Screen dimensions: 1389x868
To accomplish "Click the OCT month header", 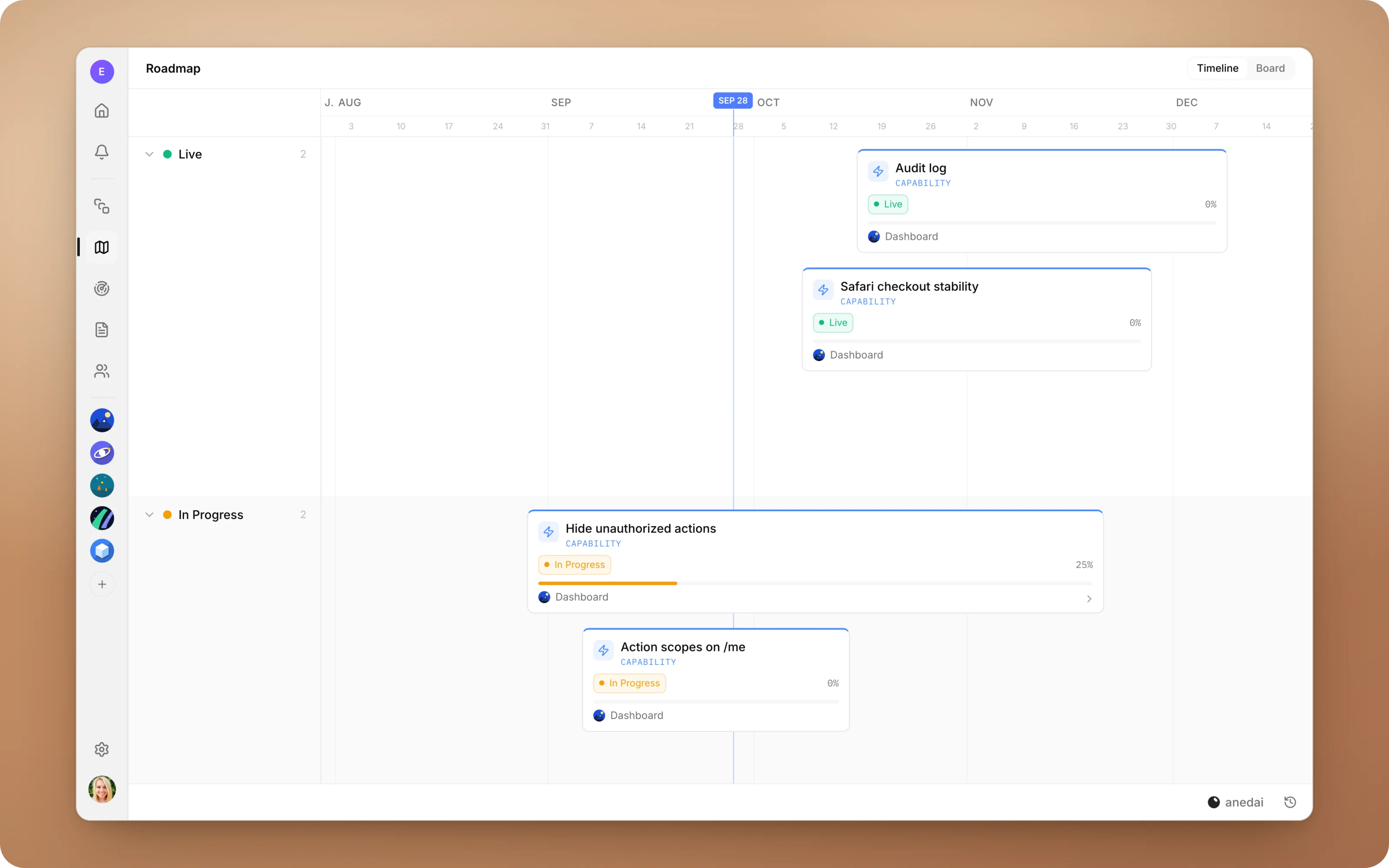I will point(768,102).
